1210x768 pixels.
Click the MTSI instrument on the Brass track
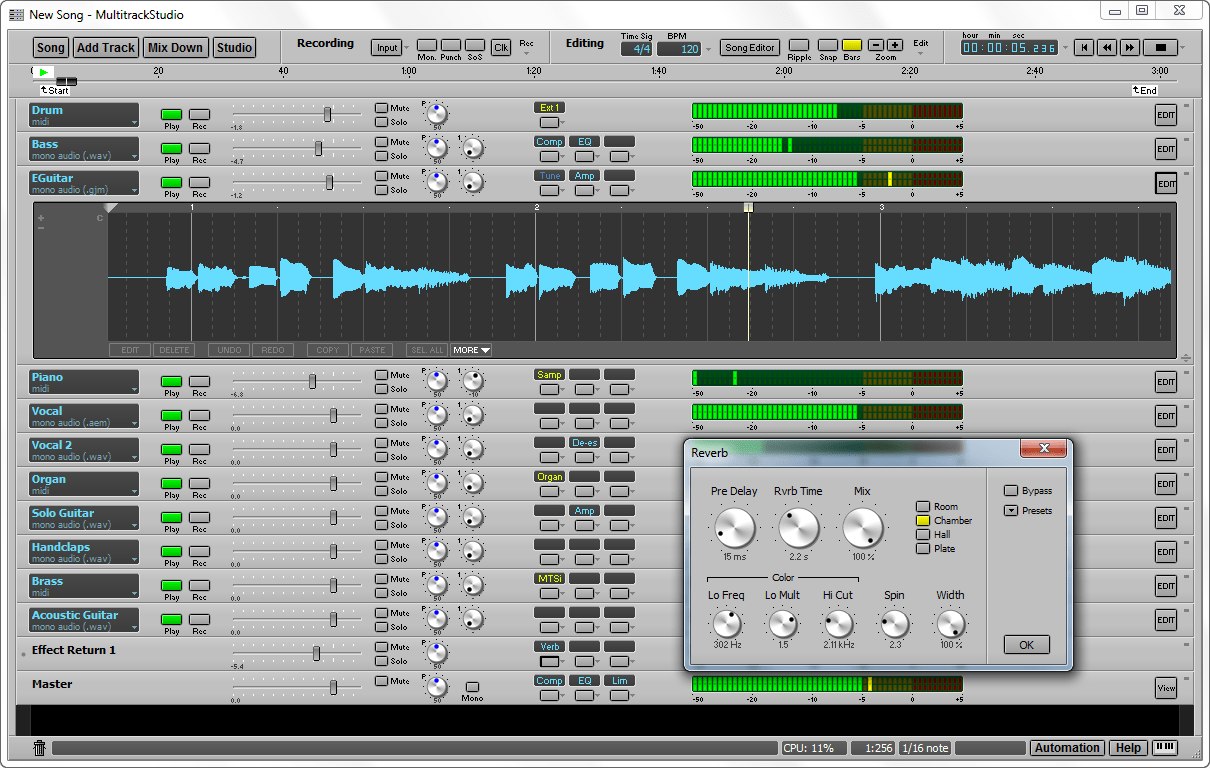point(549,578)
